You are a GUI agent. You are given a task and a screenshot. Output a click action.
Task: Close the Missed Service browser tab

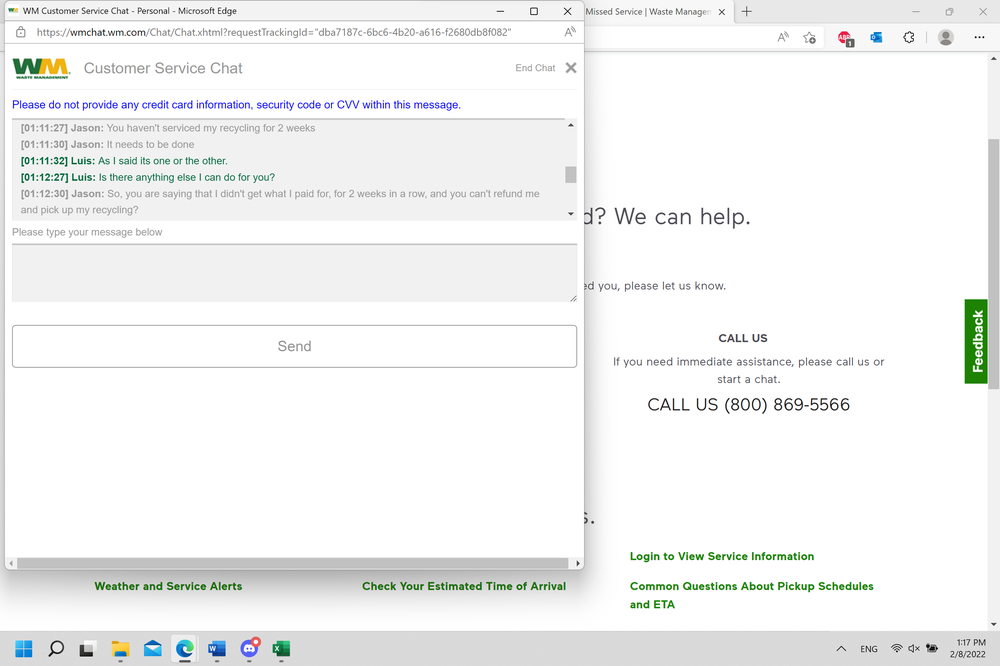tap(722, 11)
